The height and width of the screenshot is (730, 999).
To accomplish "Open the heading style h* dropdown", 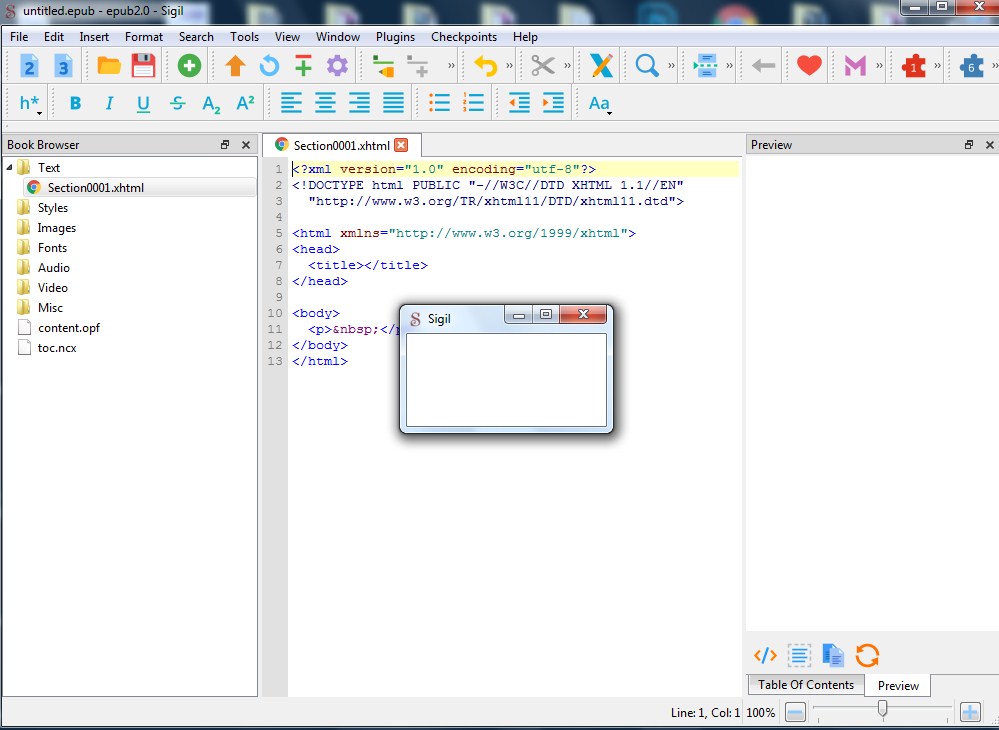I will [30, 103].
